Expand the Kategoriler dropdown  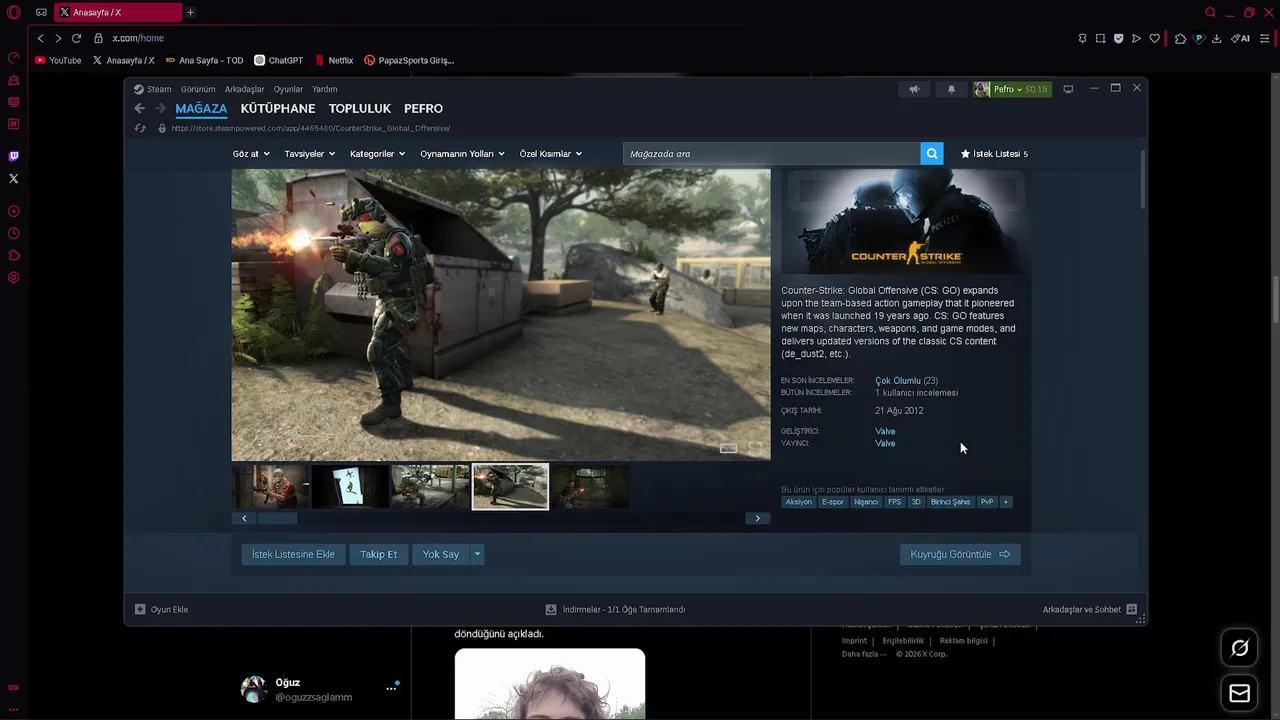pyautogui.click(x=377, y=154)
